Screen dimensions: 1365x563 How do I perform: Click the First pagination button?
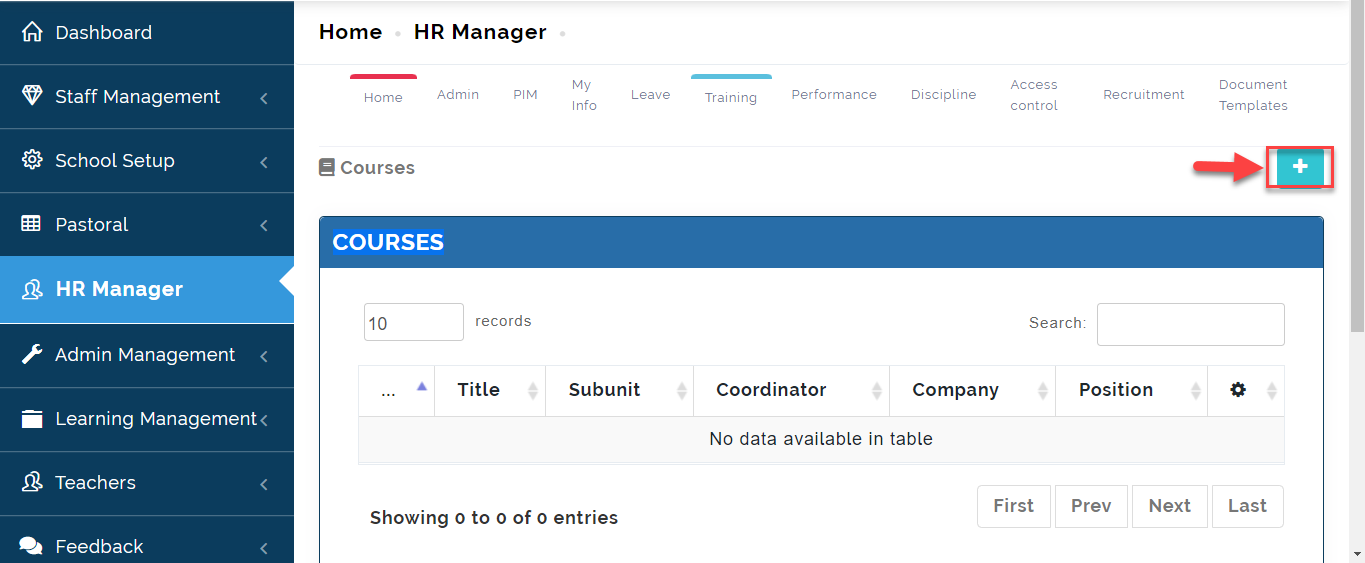1014,506
